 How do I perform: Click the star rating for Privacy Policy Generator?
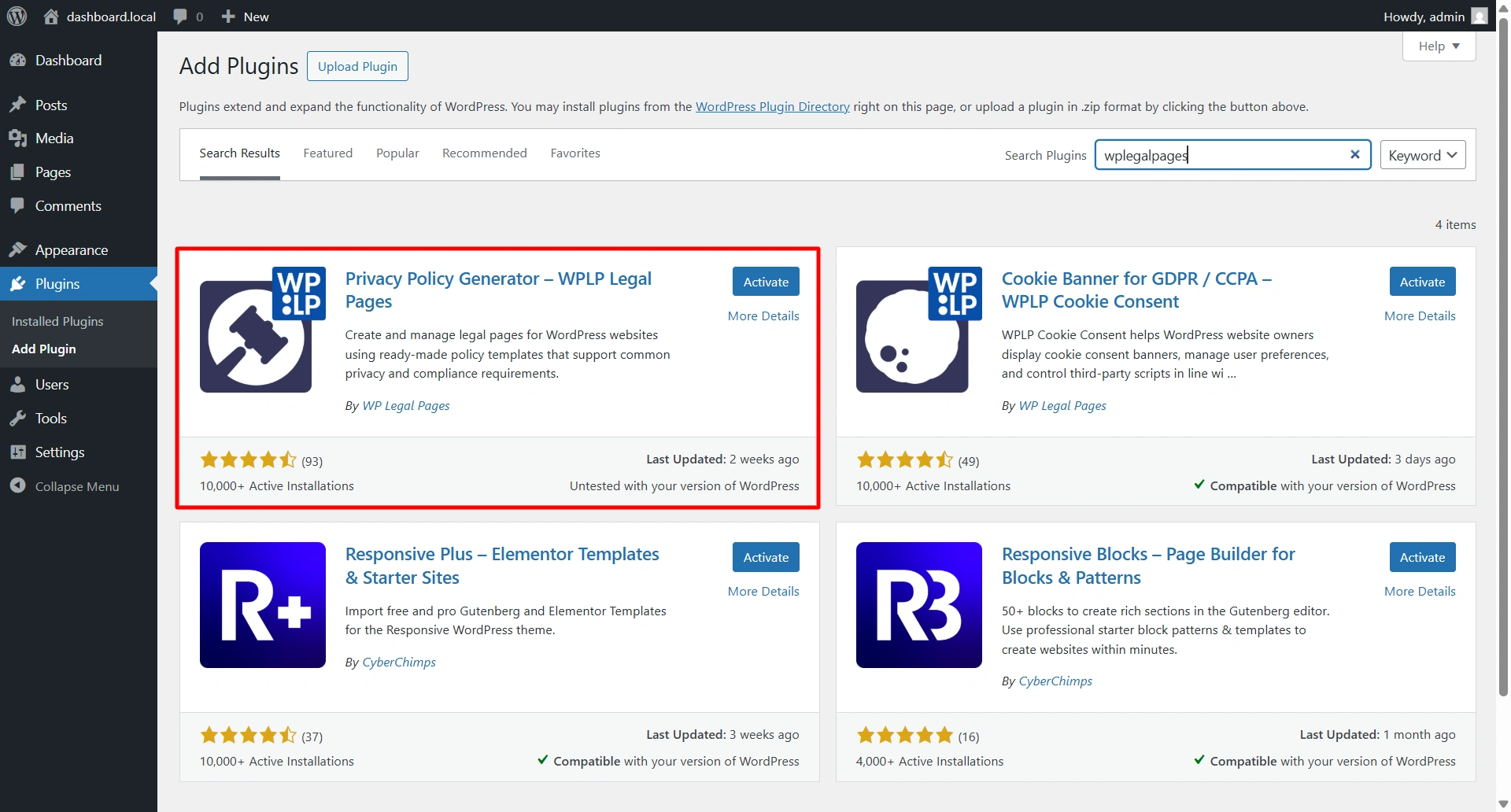pos(249,460)
